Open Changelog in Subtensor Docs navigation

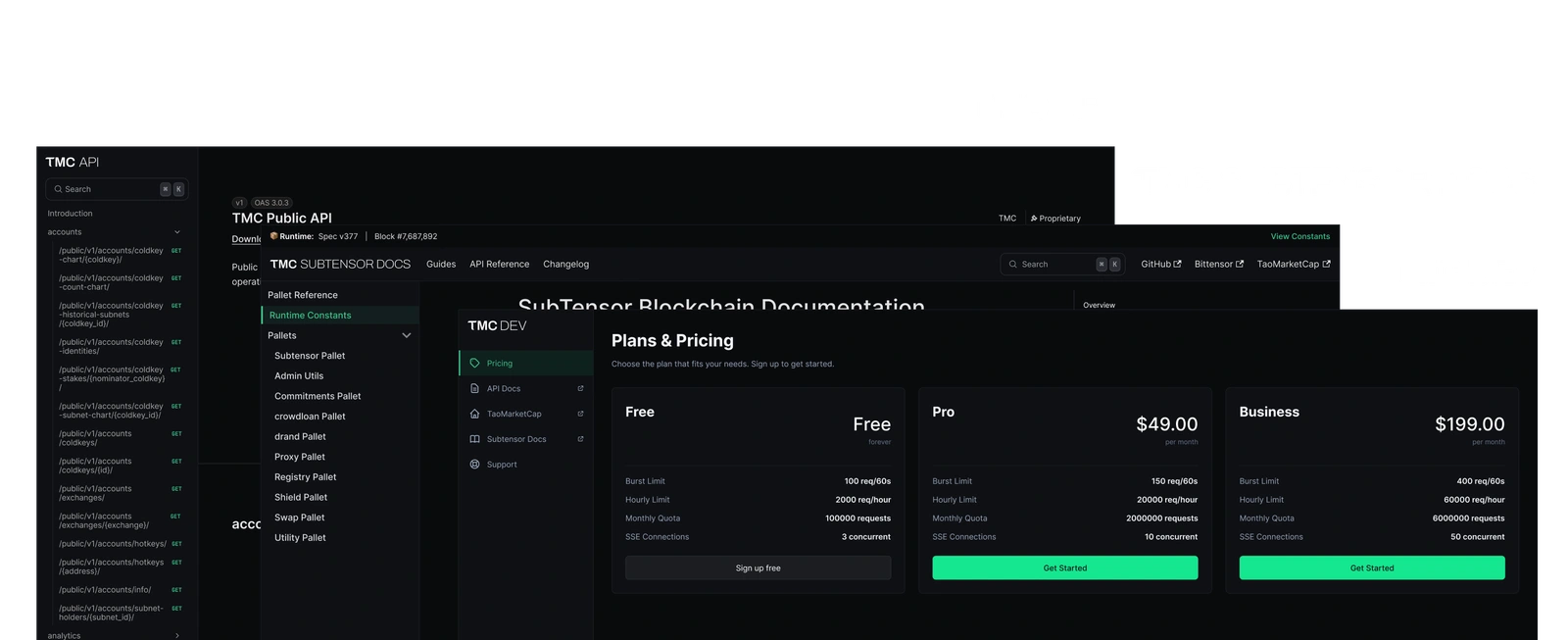[565, 264]
